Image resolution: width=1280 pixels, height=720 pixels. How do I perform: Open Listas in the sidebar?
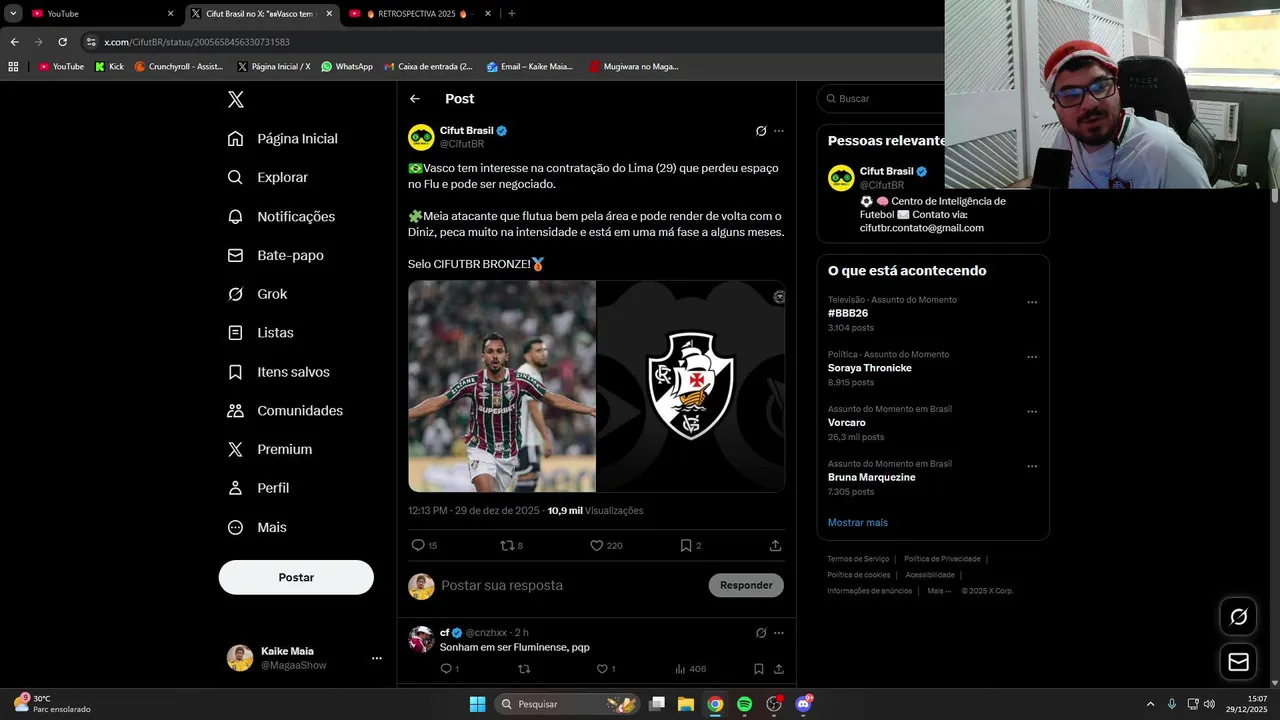tap(260, 333)
